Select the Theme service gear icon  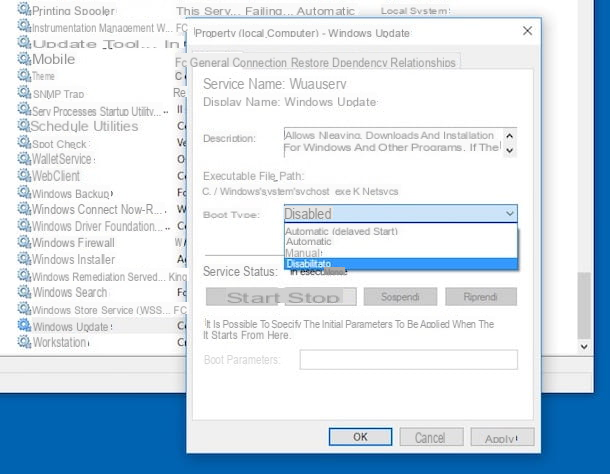coord(24,75)
